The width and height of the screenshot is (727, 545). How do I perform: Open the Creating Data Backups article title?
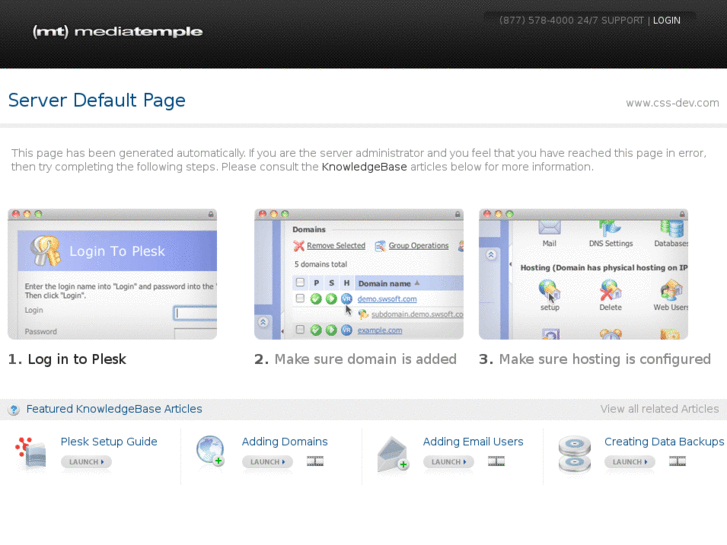(x=664, y=442)
